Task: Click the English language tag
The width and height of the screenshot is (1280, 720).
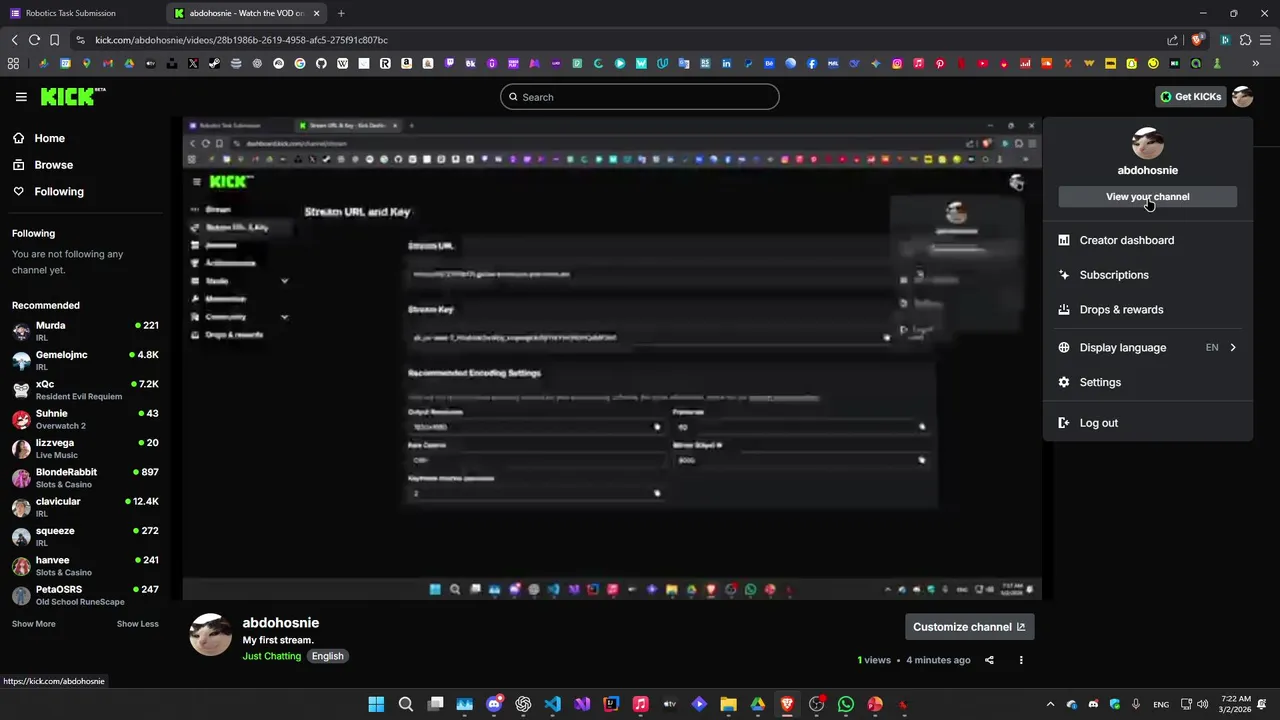Action: pyautogui.click(x=327, y=656)
